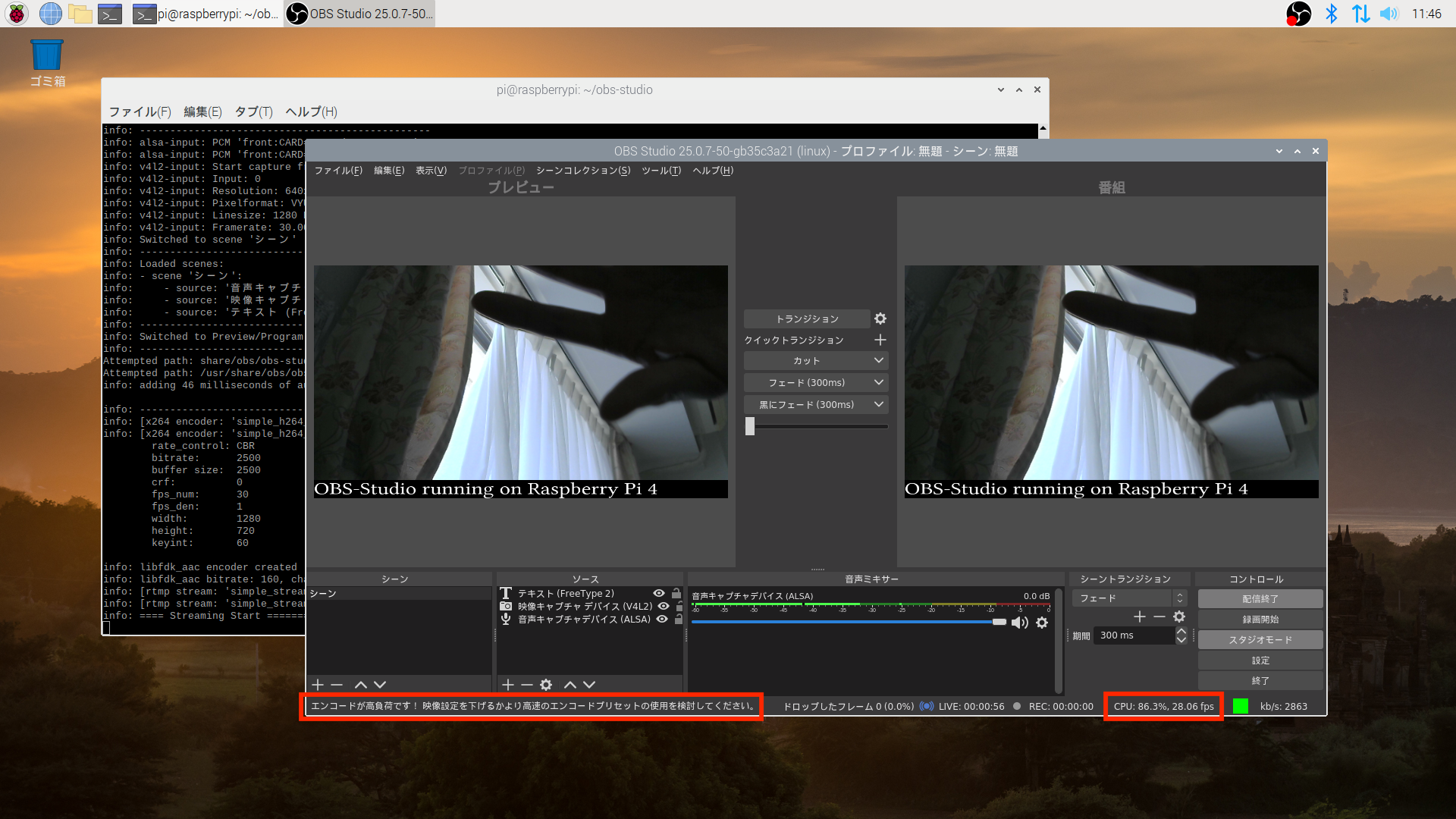Image resolution: width=1456 pixels, height=819 pixels.
Task: Open the Fade scene transition combo box
Action: tap(1129, 598)
